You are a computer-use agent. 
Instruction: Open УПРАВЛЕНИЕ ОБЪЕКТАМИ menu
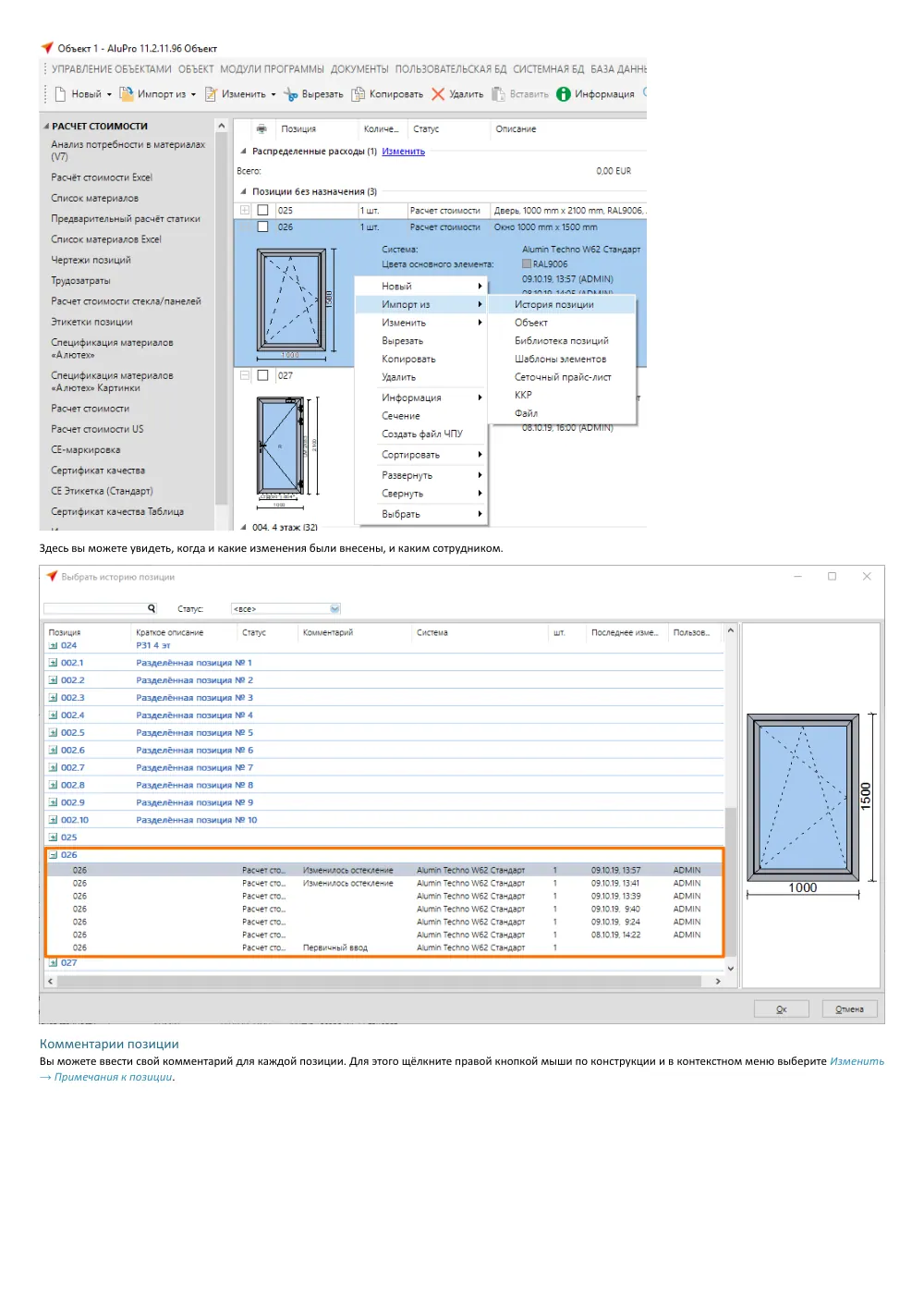[x=112, y=69]
